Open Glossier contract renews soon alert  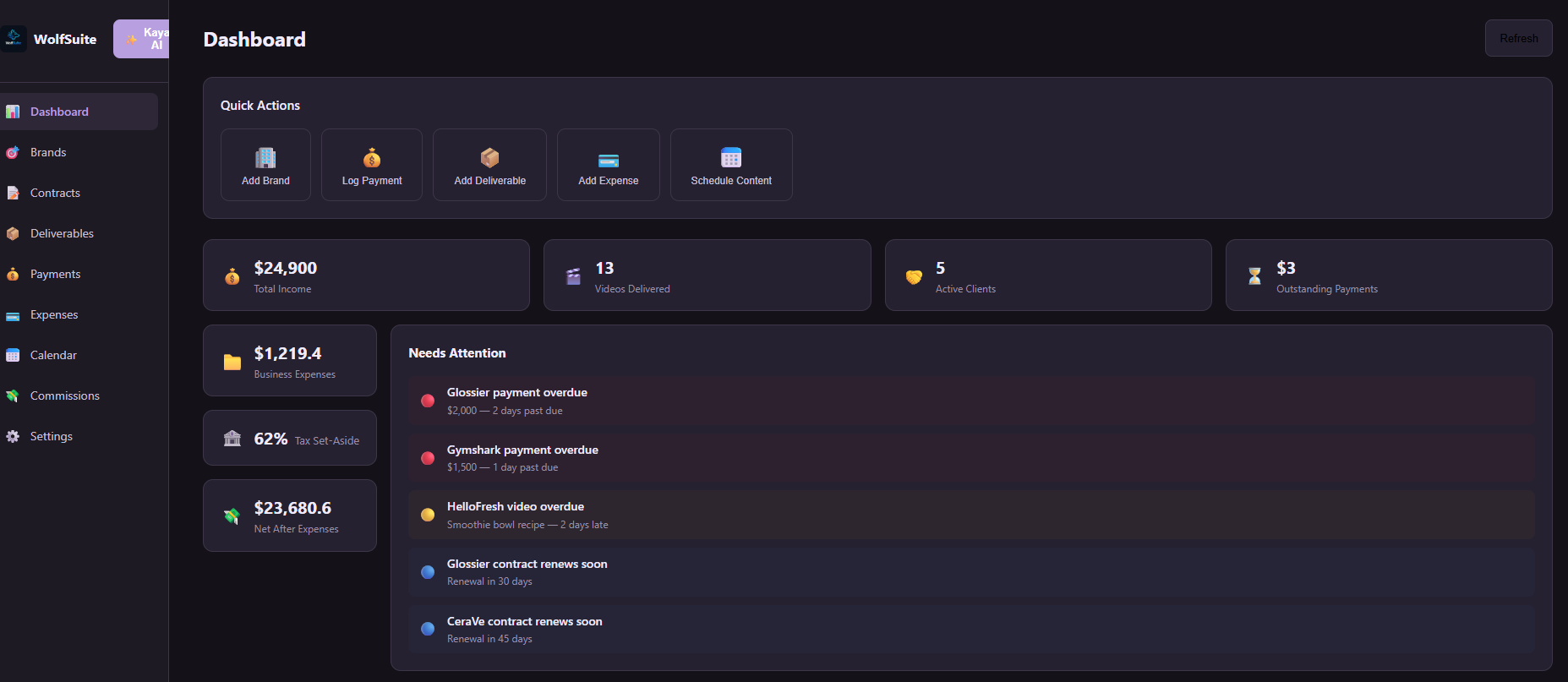coord(971,572)
